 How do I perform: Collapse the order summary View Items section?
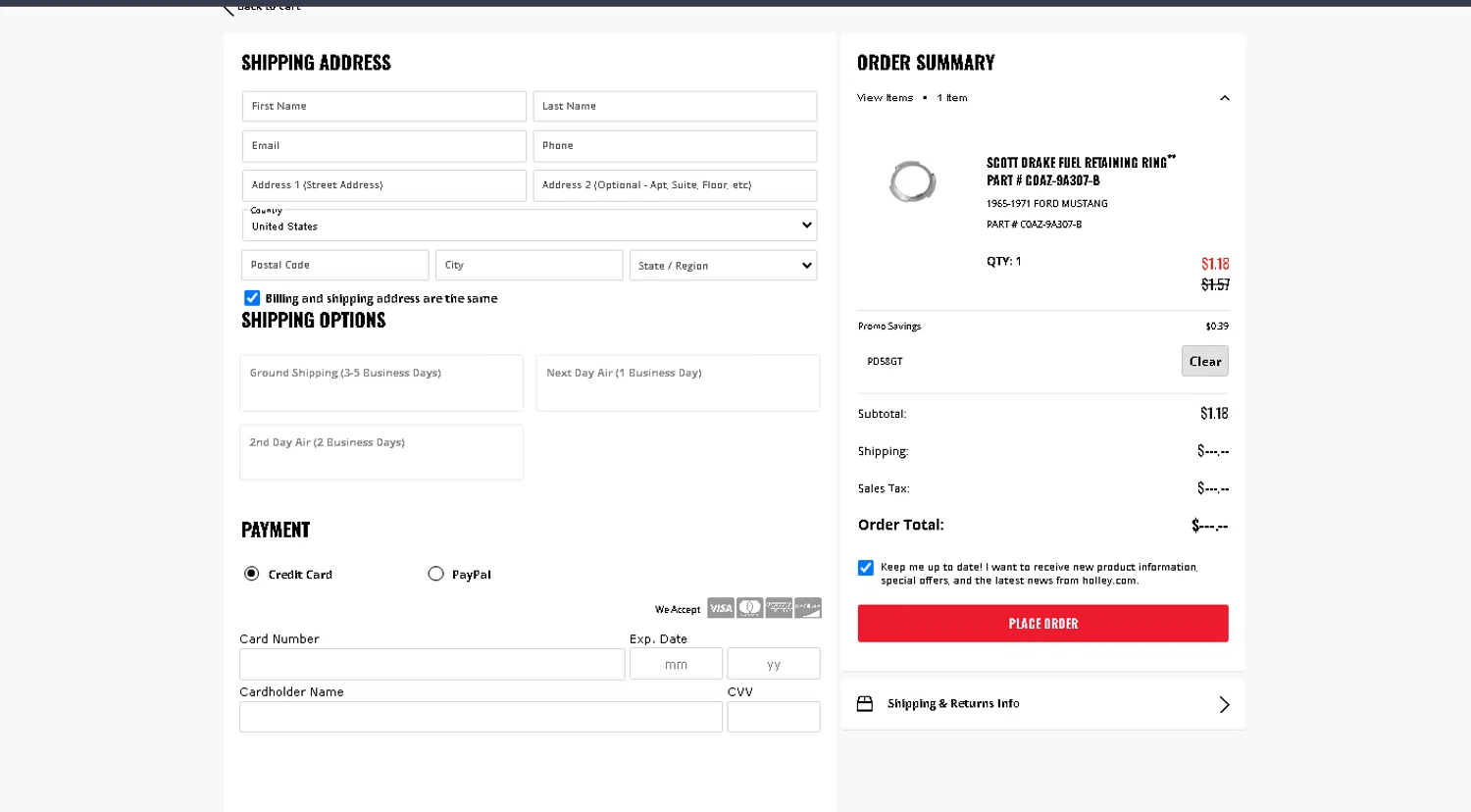point(1224,98)
